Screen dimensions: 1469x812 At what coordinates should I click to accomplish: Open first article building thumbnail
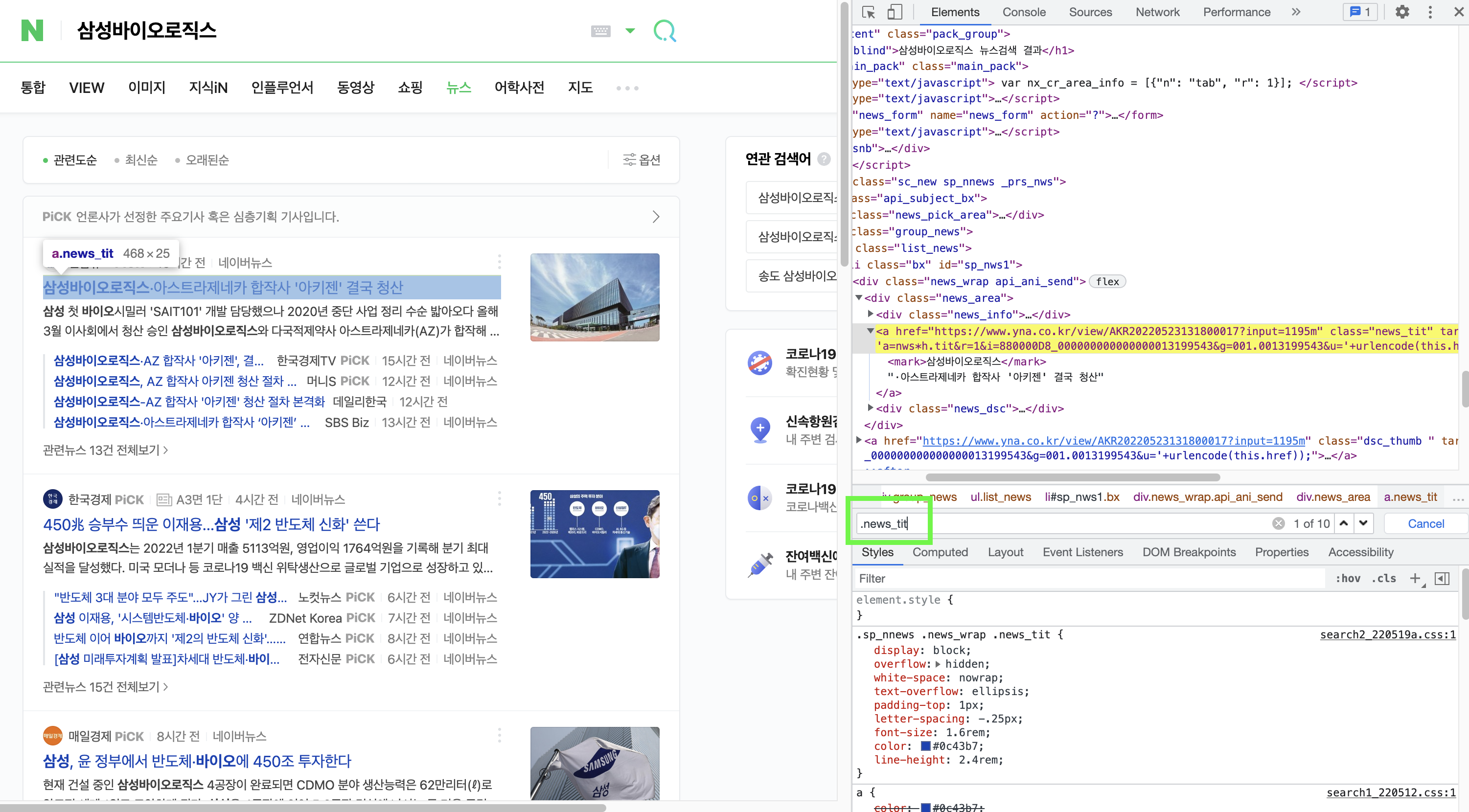(x=595, y=298)
